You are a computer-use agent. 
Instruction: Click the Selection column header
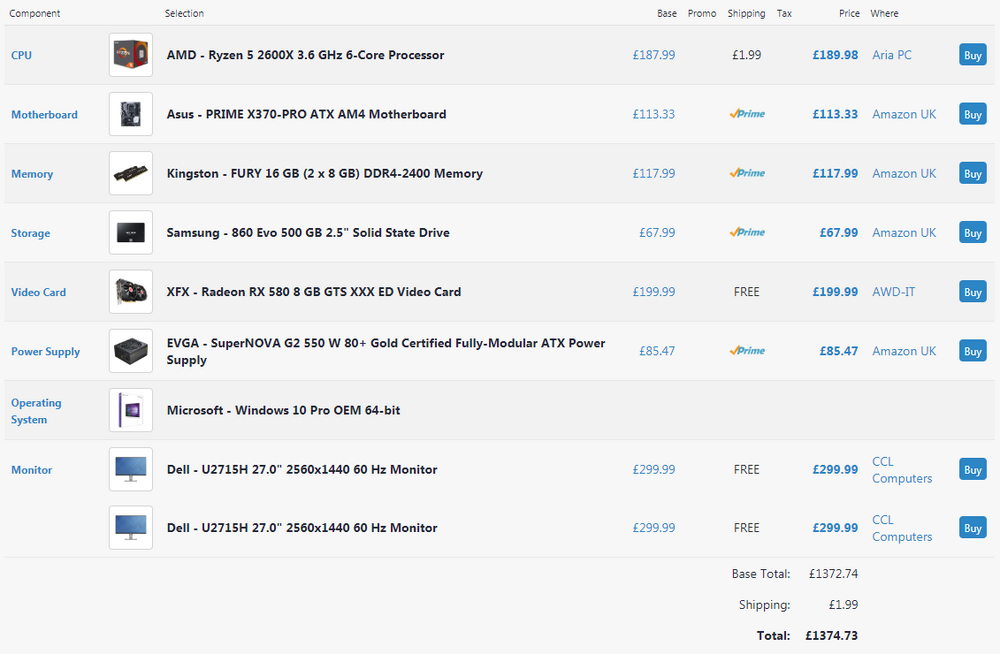[184, 13]
